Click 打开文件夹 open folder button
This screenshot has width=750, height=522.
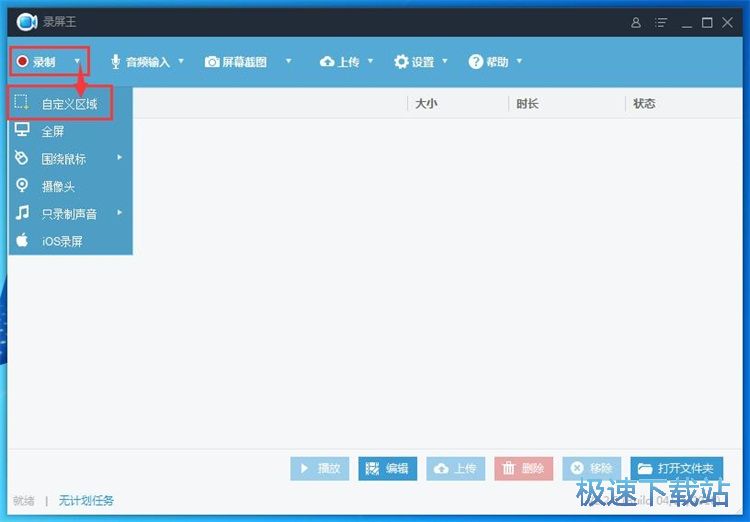pyautogui.click(x=676, y=468)
